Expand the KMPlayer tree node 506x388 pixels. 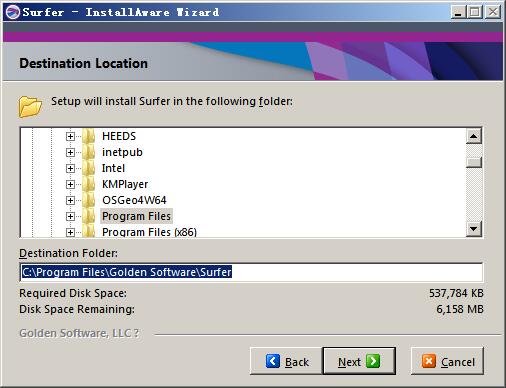[70, 184]
